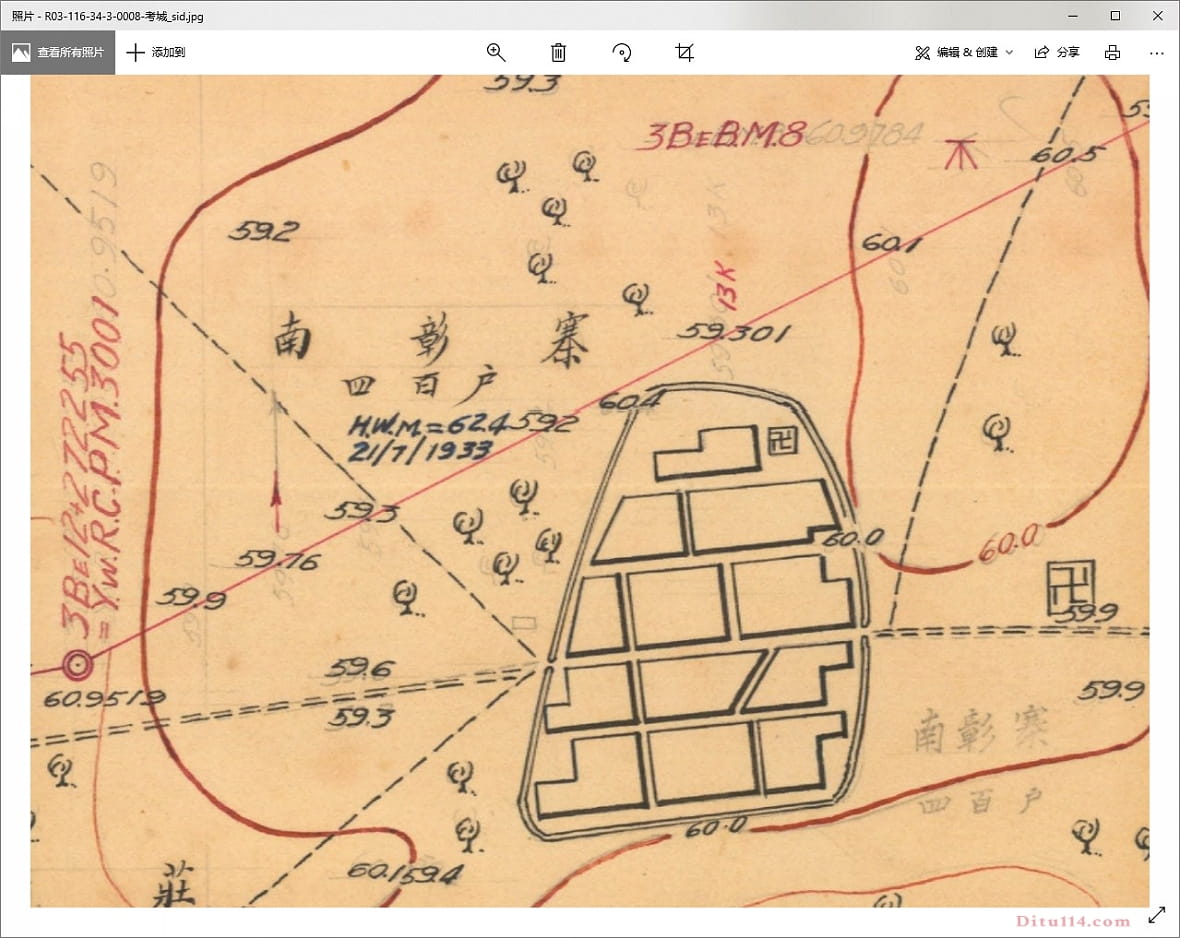
Task: Close the Photos window
Action: pyautogui.click(x=1158, y=15)
